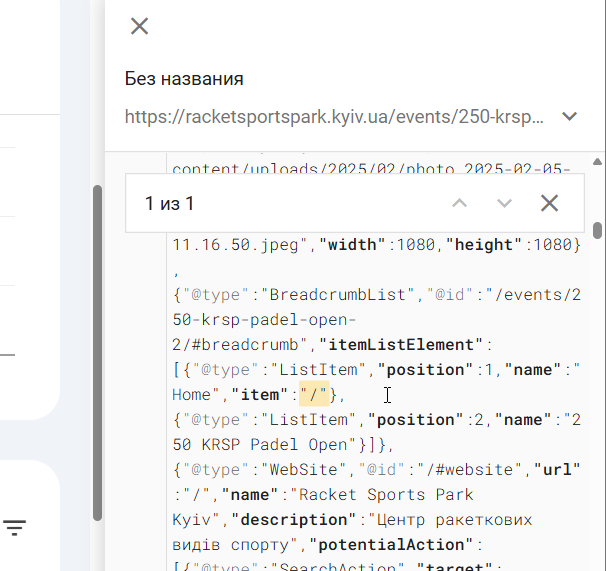
Task: Click the 'Центр ракеткових' description text
Action: [x=454, y=520]
